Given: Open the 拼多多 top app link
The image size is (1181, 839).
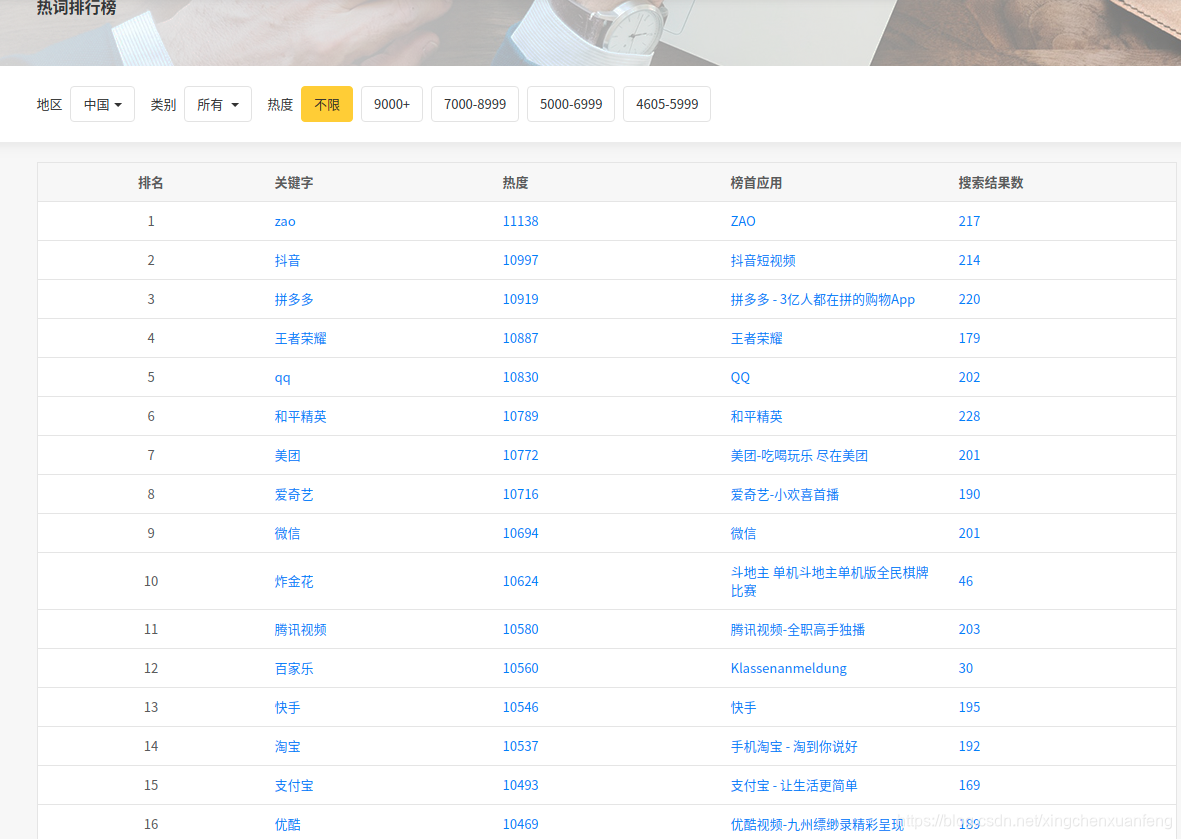Looking at the screenshot, I should pyautogui.click(x=822, y=299).
